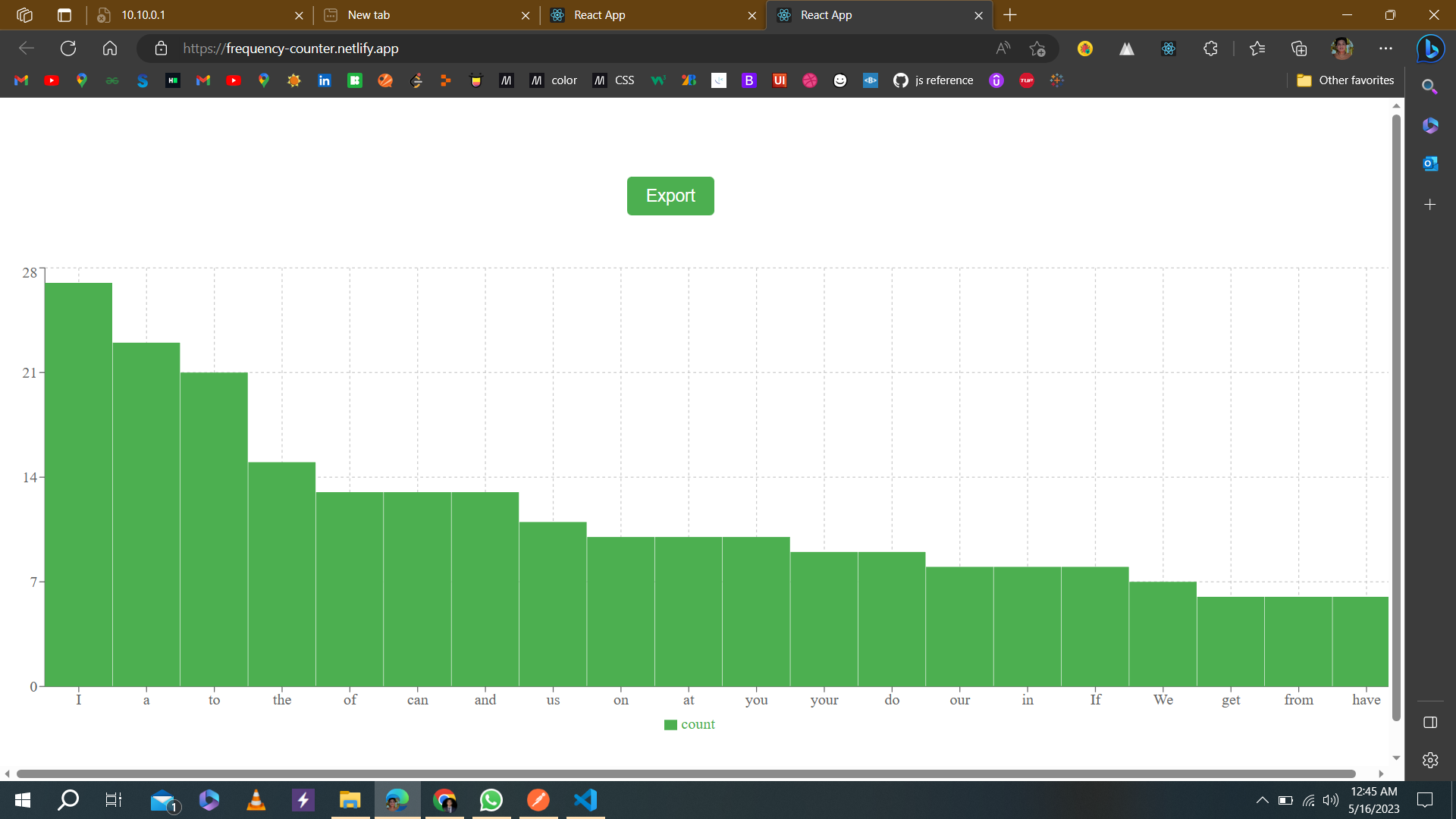The image size is (1456, 819).
Task: Refresh the current page
Action: click(x=68, y=49)
